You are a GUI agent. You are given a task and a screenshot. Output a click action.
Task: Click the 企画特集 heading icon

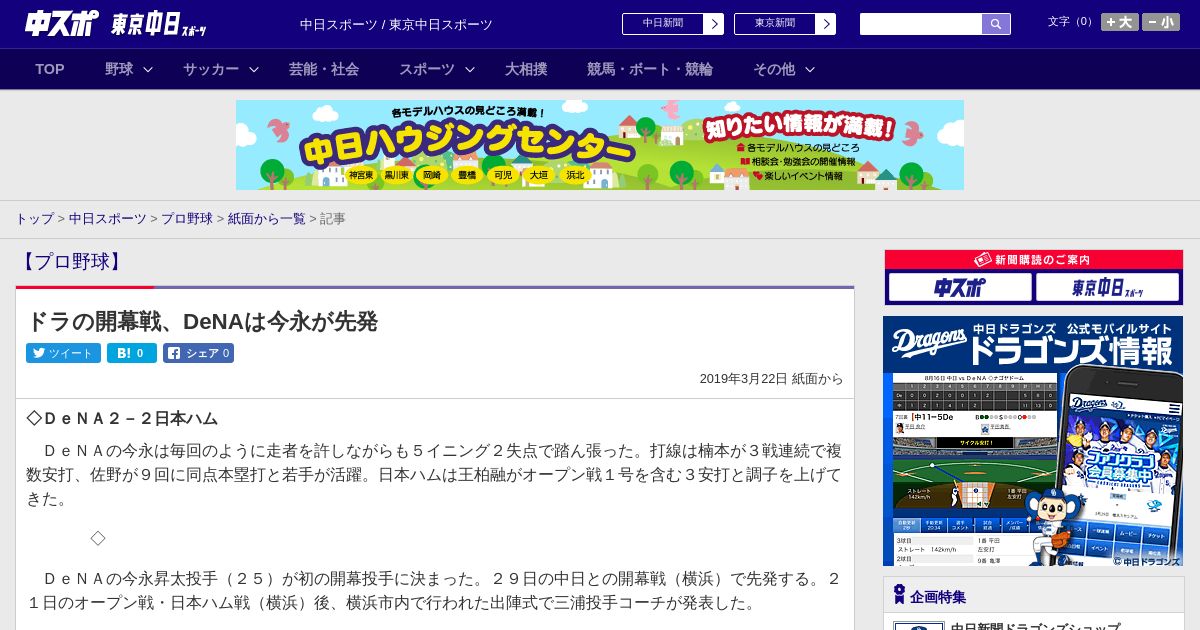899,595
